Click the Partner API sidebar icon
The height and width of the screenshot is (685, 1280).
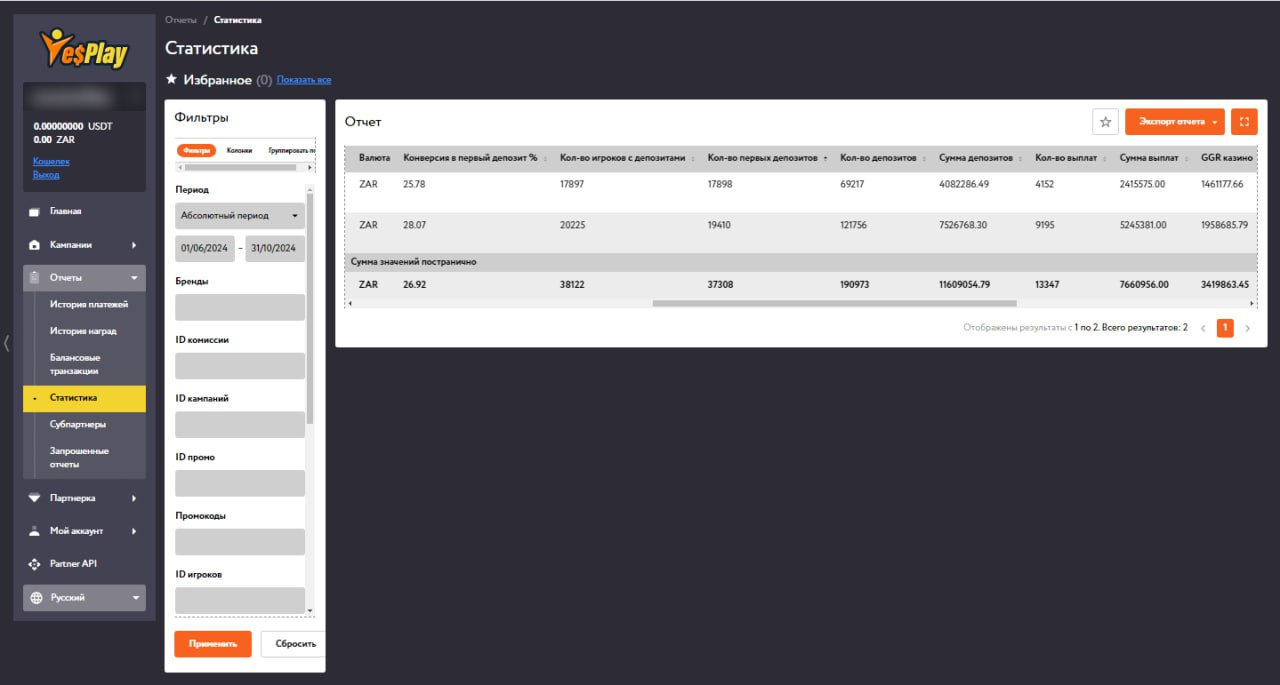click(35, 564)
